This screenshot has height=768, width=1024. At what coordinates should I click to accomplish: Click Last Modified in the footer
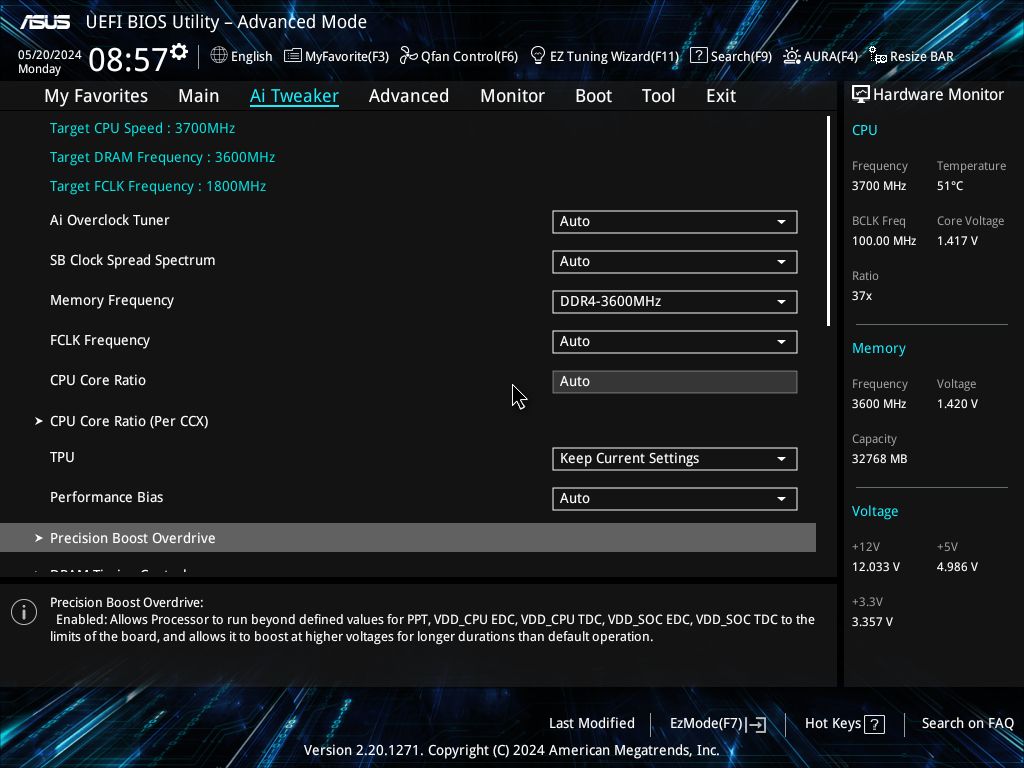pos(592,723)
